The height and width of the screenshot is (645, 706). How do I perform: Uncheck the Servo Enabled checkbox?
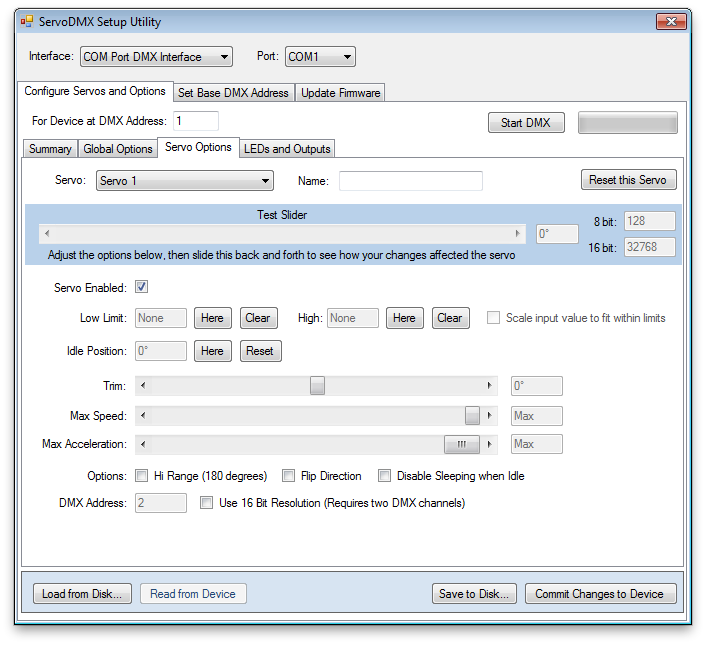(x=142, y=288)
